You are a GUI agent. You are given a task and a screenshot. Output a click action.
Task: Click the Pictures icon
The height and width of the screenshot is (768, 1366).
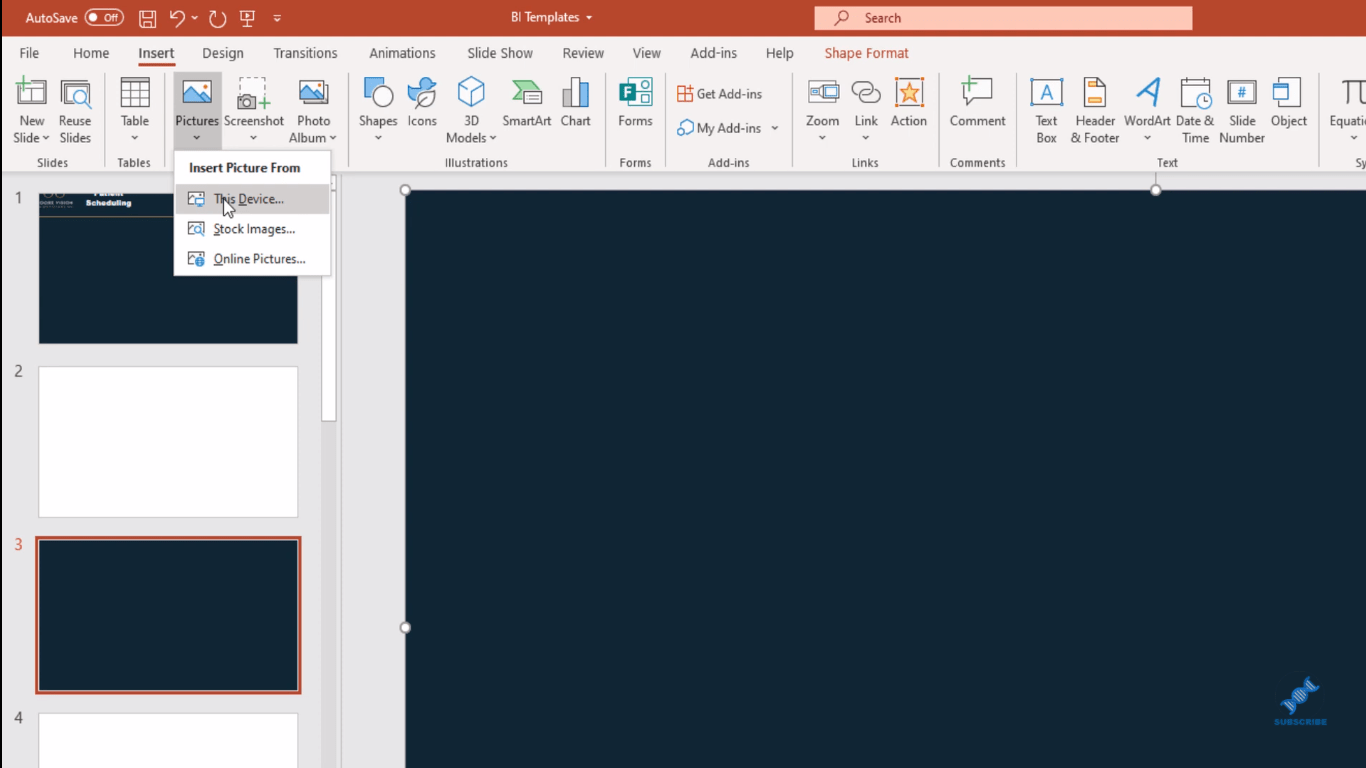(196, 93)
